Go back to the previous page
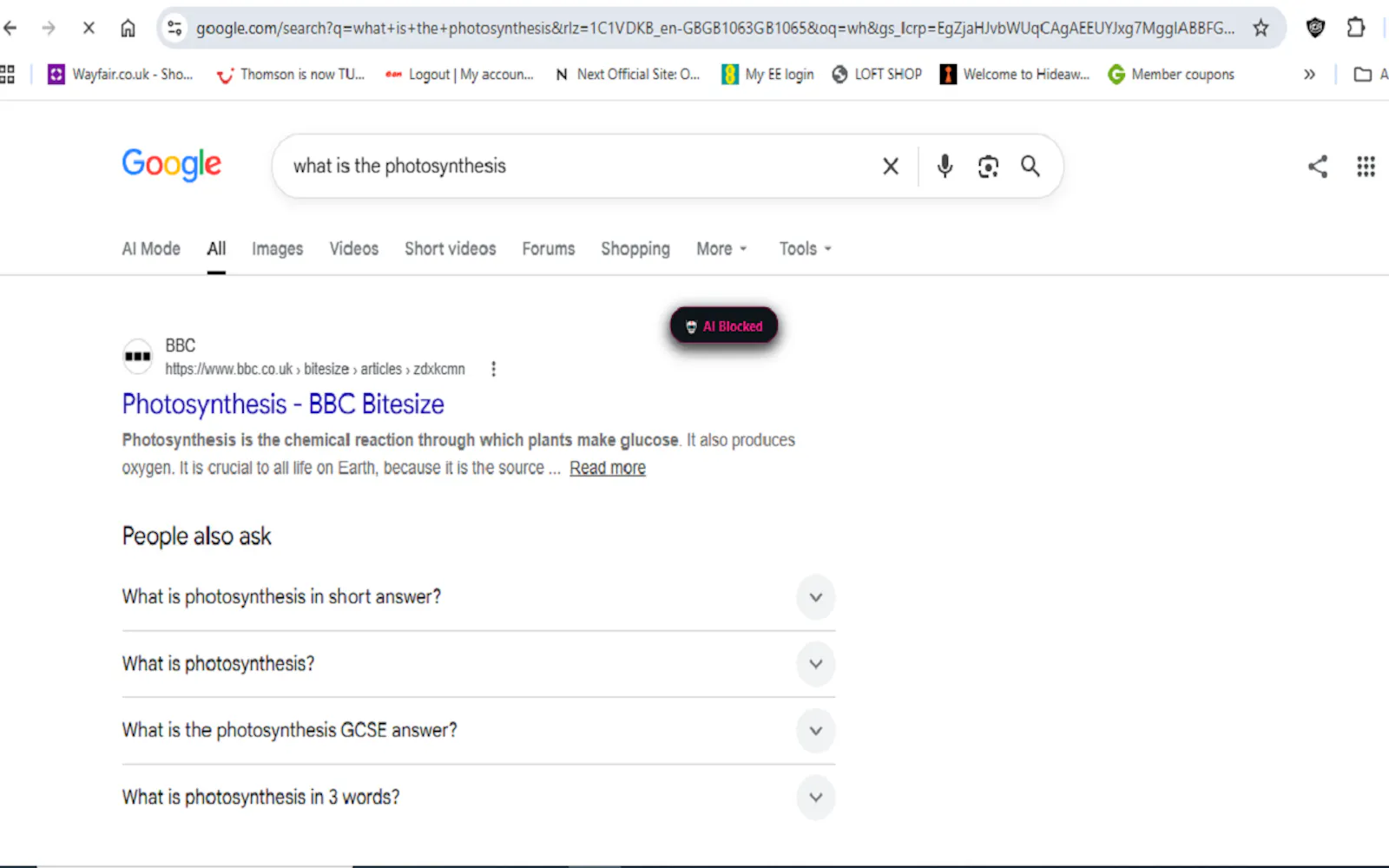This screenshot has width=1389, height=868. (x=10, y=28)
